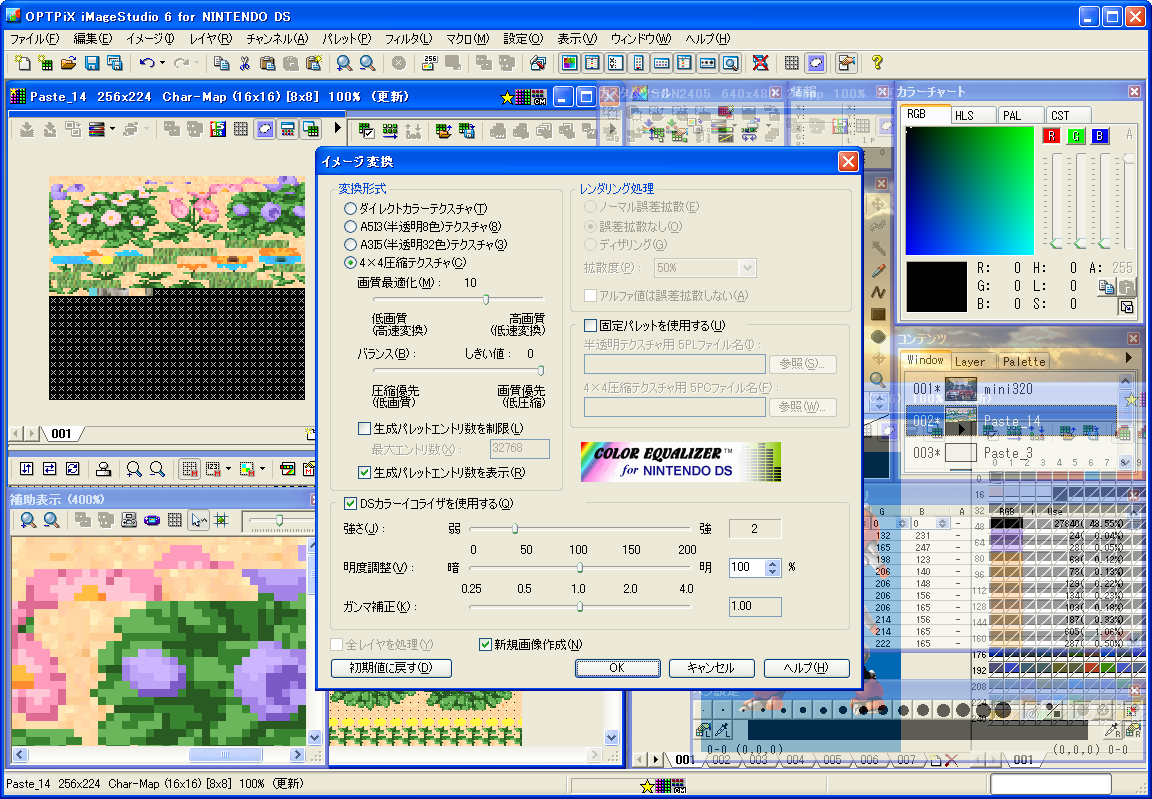Open イメージ menu

150,39
